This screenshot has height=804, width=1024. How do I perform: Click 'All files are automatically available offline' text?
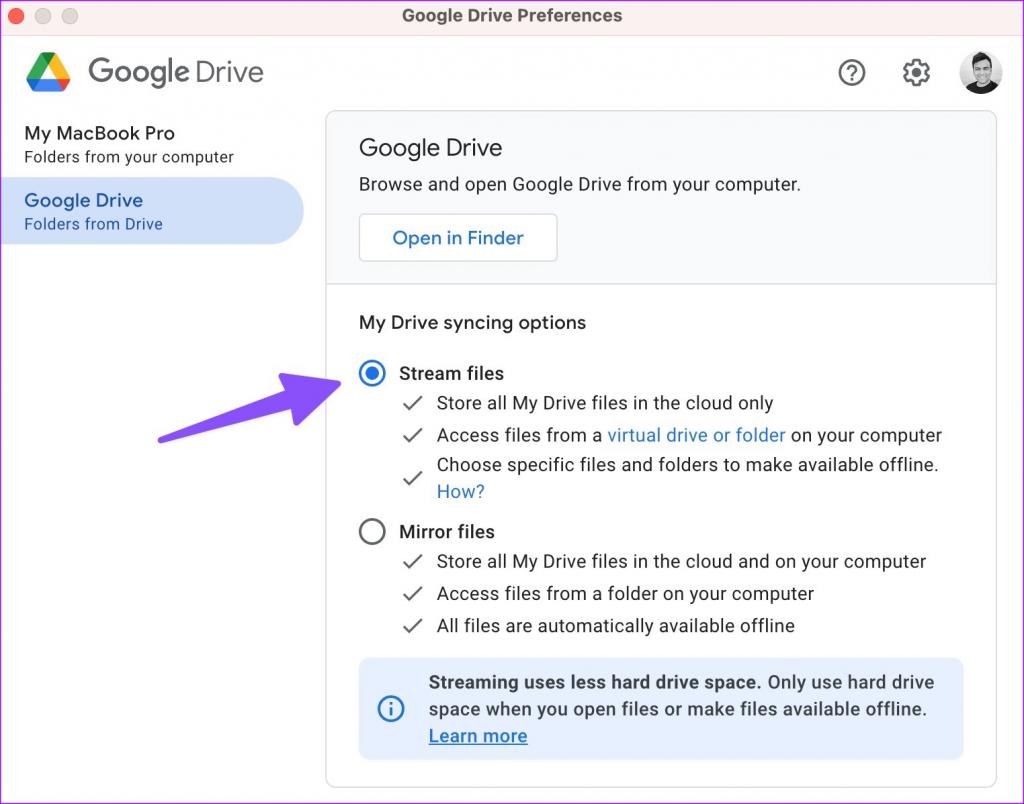coord(616,626)
